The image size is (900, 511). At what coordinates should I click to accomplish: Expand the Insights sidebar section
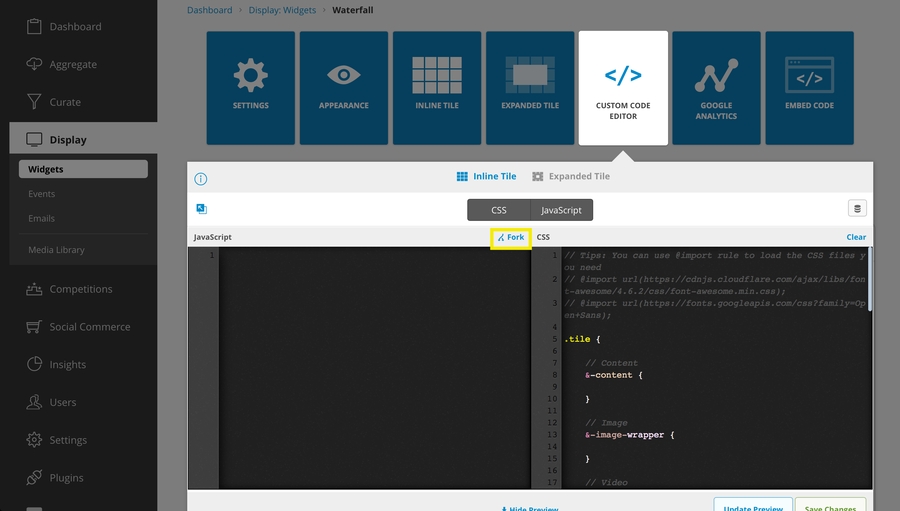tap(67, 365)
